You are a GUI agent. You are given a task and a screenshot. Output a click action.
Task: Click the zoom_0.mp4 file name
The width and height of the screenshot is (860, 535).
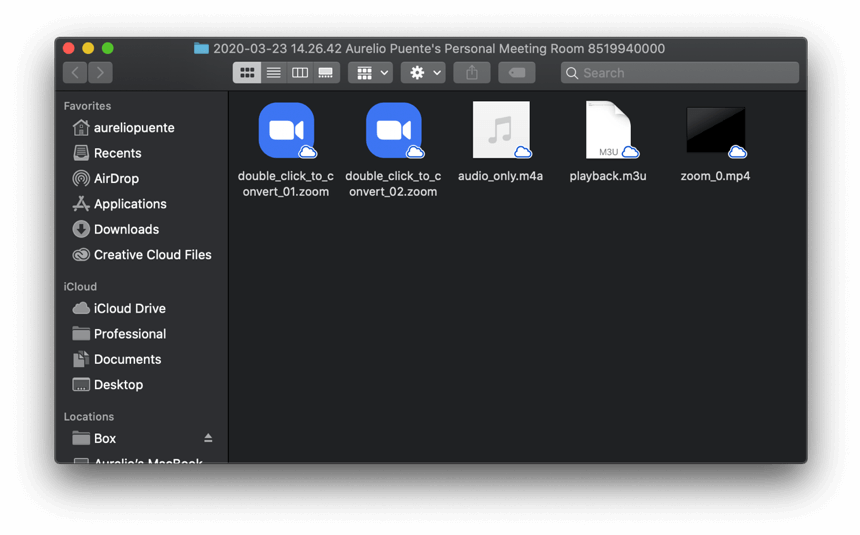click(715, 176)
